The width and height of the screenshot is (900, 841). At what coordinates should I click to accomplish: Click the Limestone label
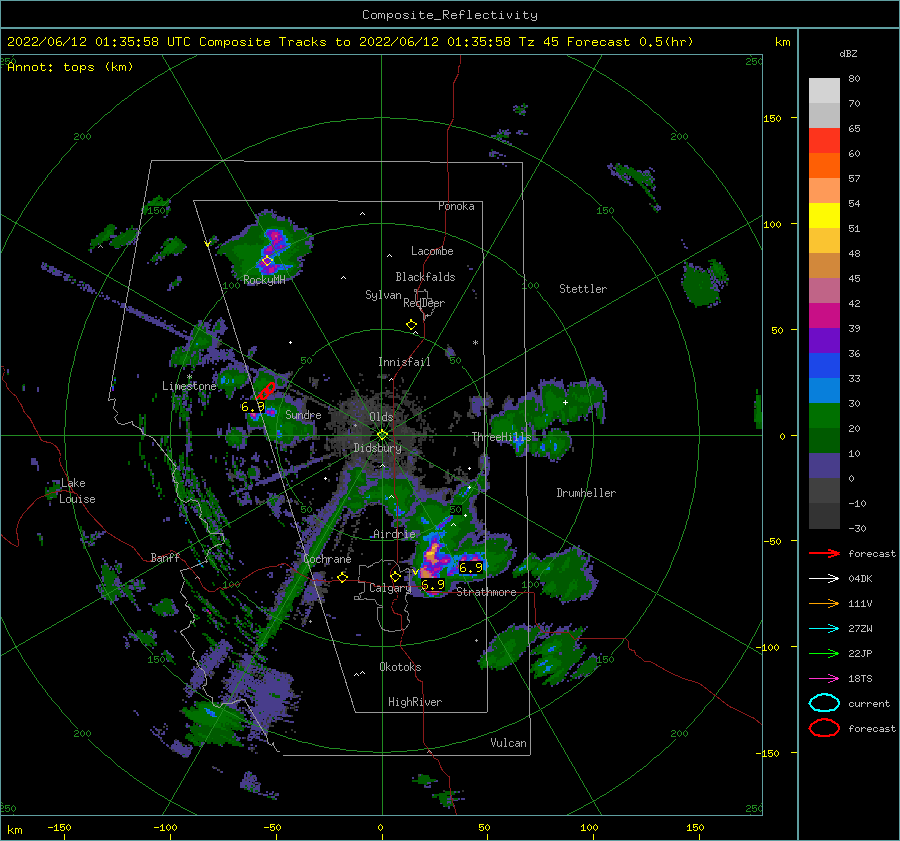pyautogui.click(x=189, y=386)
